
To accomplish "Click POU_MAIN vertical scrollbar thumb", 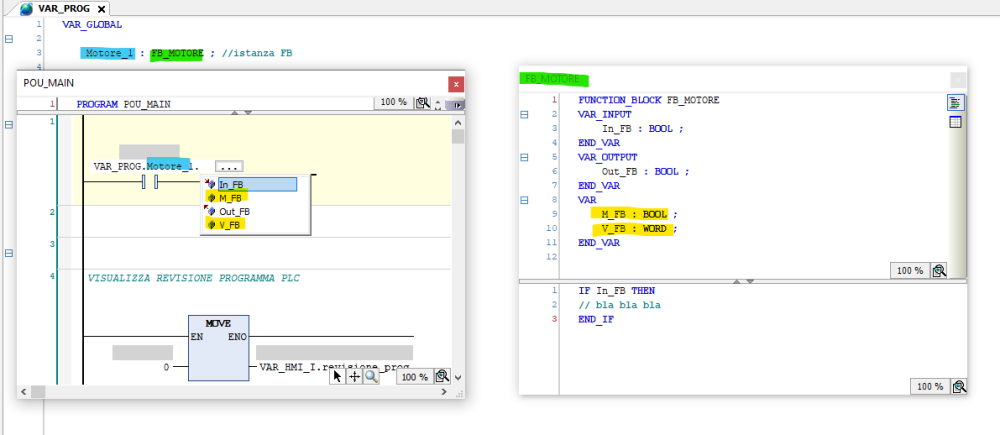I will pos(457,136).
